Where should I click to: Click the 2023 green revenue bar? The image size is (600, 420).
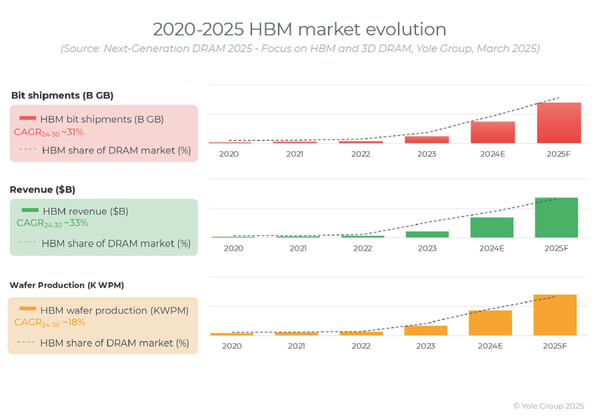pyautogui.click(x=427, y=234)
